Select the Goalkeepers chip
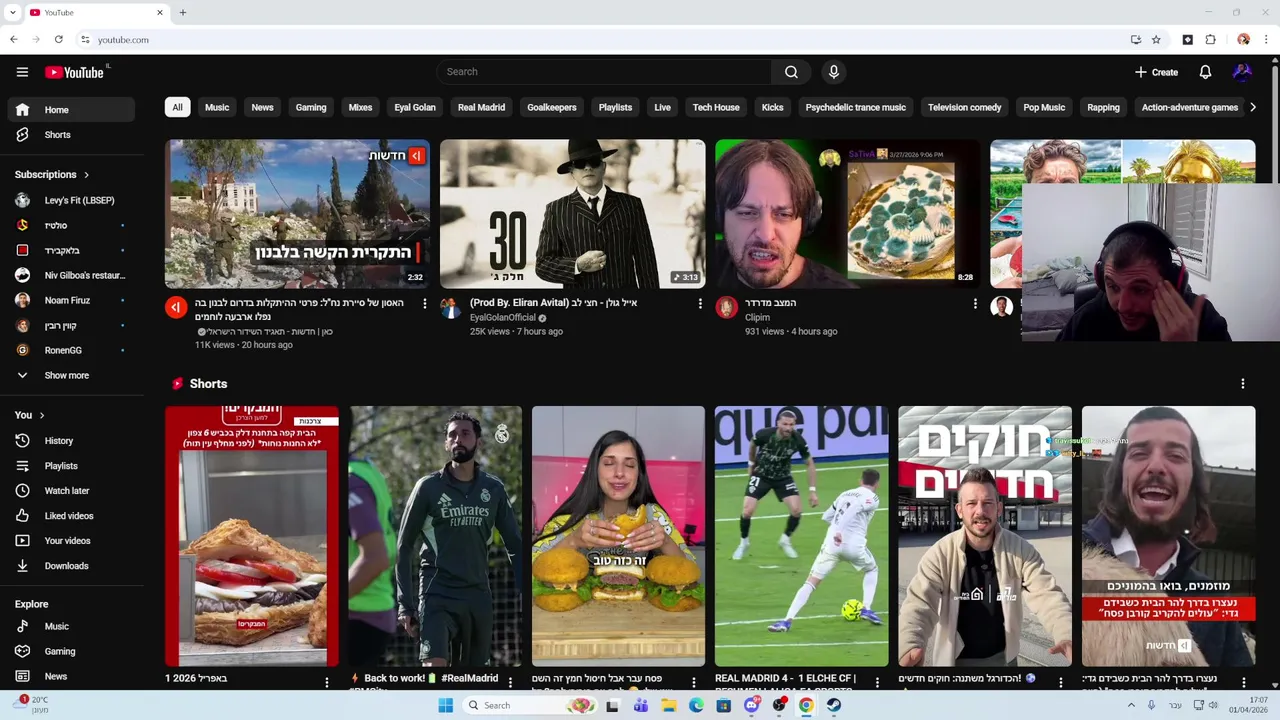Screen dimensions: 1280x720 (552, 107)
